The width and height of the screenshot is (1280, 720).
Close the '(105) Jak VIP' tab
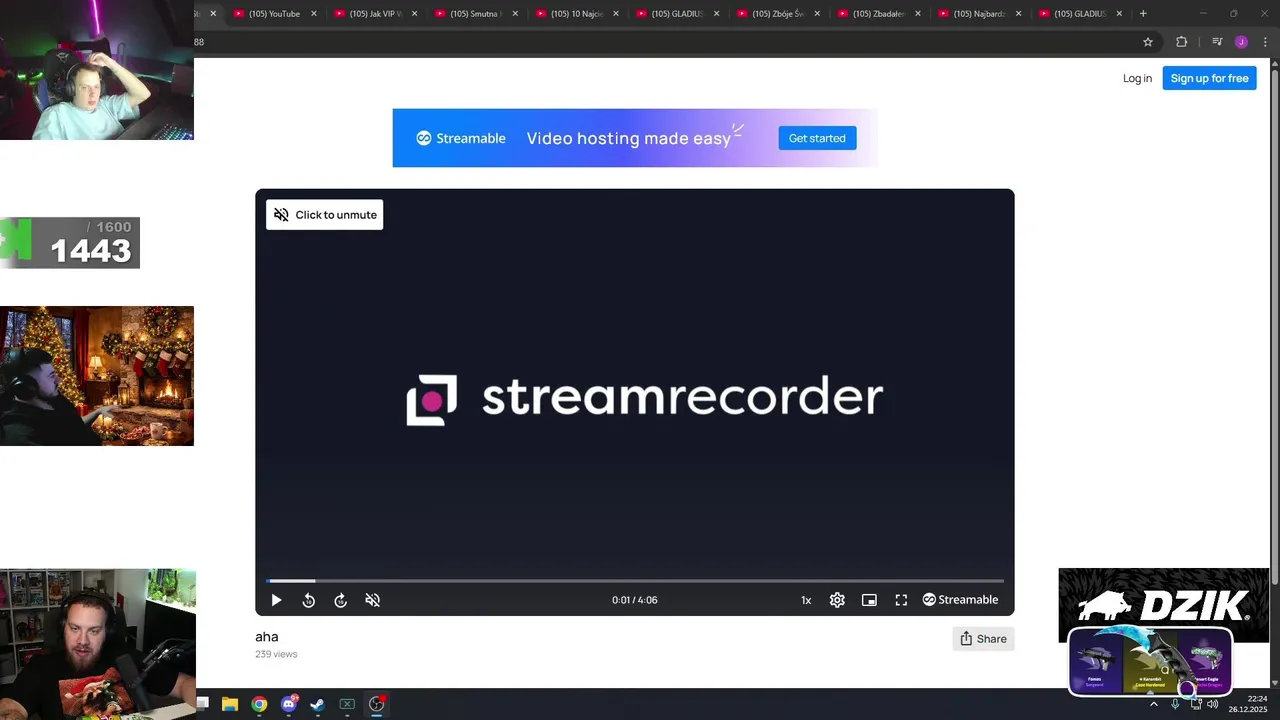tap(415, 14)
